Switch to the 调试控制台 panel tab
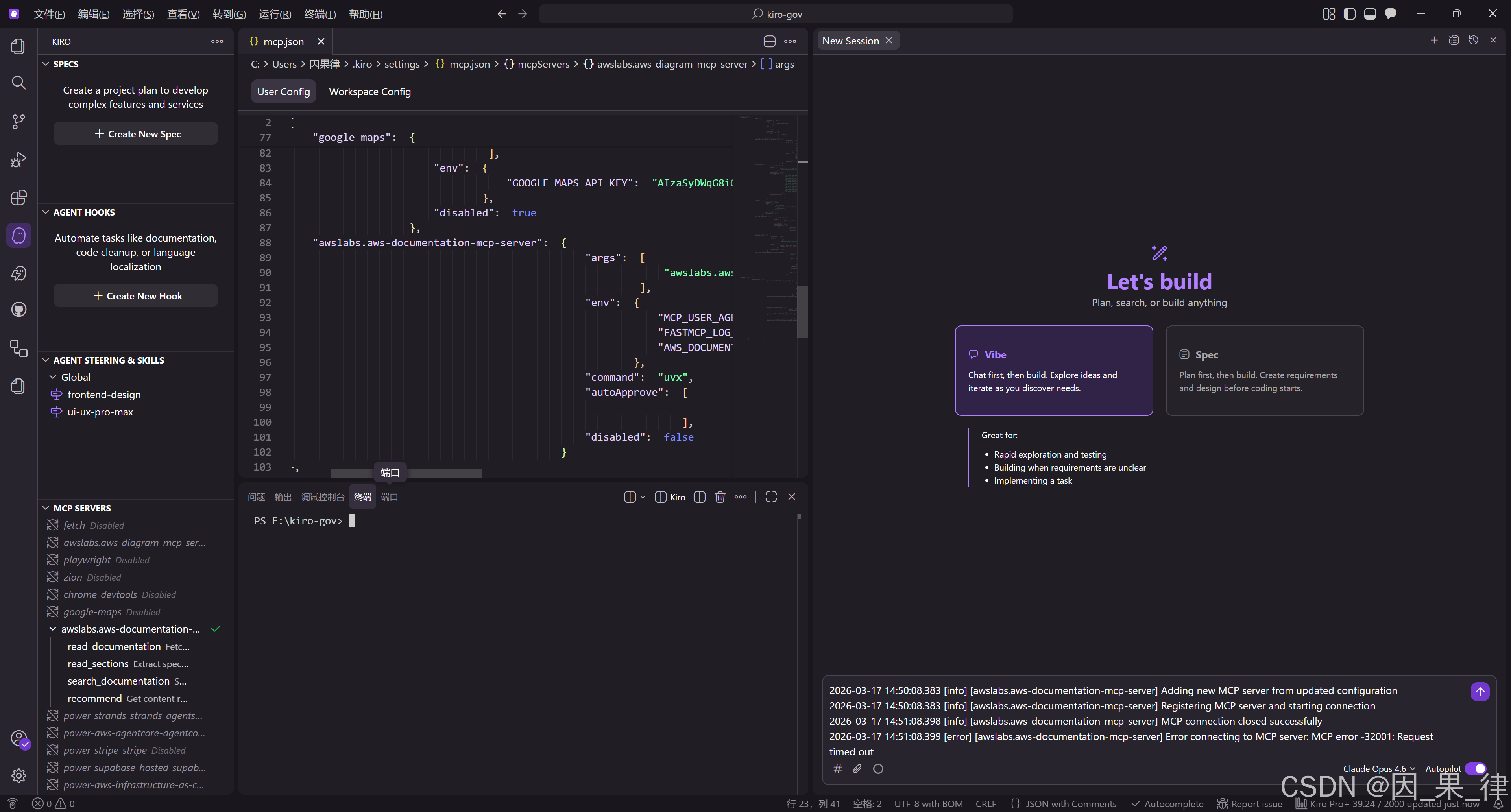The width and height of the screenshot is (1511, 812). [x=323, y=497]
